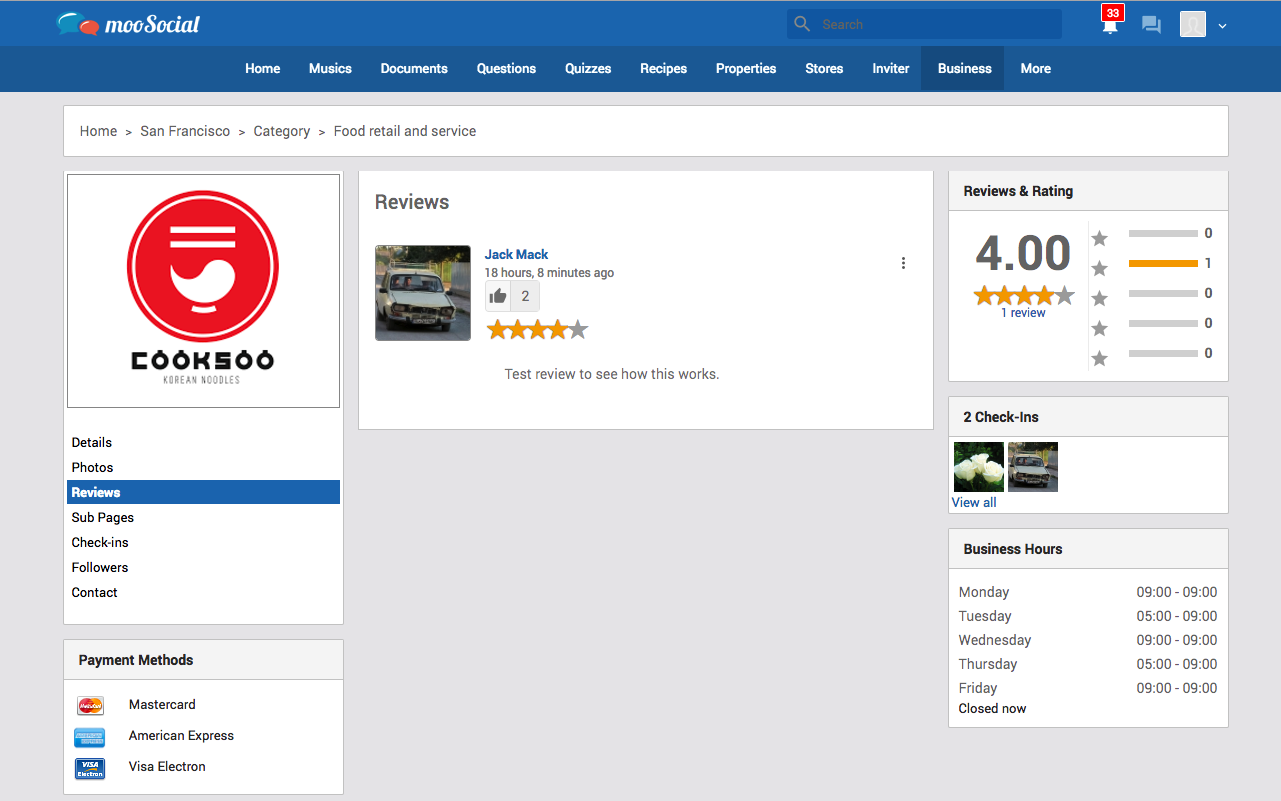Open notifications bell with 33 badge
Screen dimensions: 1281x801
point(1110,24)
